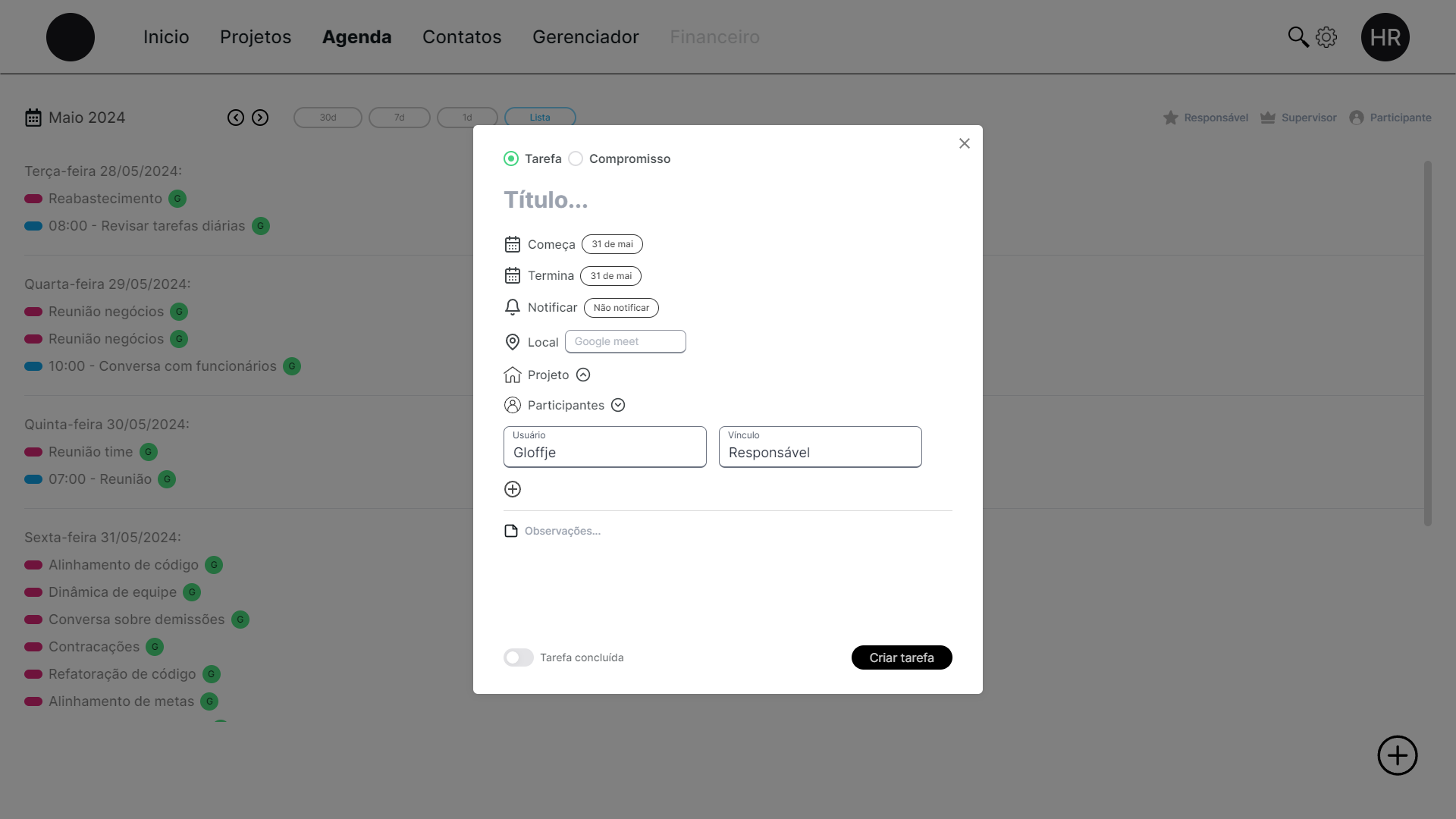
Task: Open the Financeiro menu
Action: tap(714, 37)
